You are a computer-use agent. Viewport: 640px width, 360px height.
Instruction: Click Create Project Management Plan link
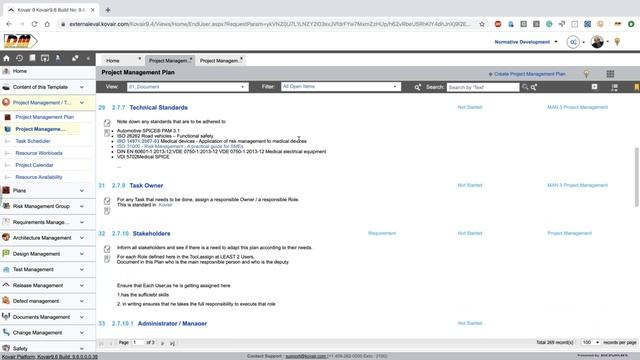click(527, 74)
